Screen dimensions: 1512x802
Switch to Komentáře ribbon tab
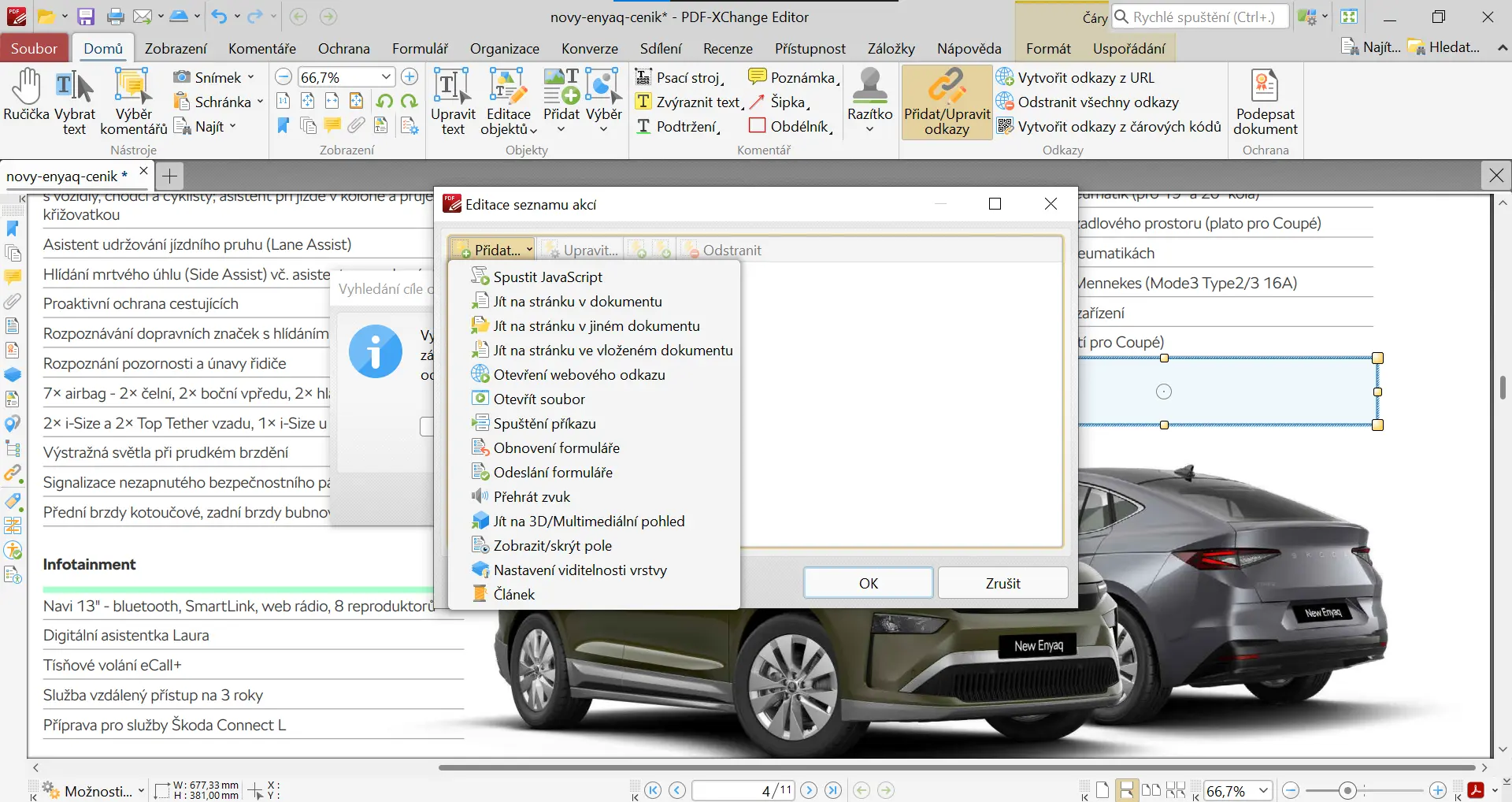tap(262, 48)
